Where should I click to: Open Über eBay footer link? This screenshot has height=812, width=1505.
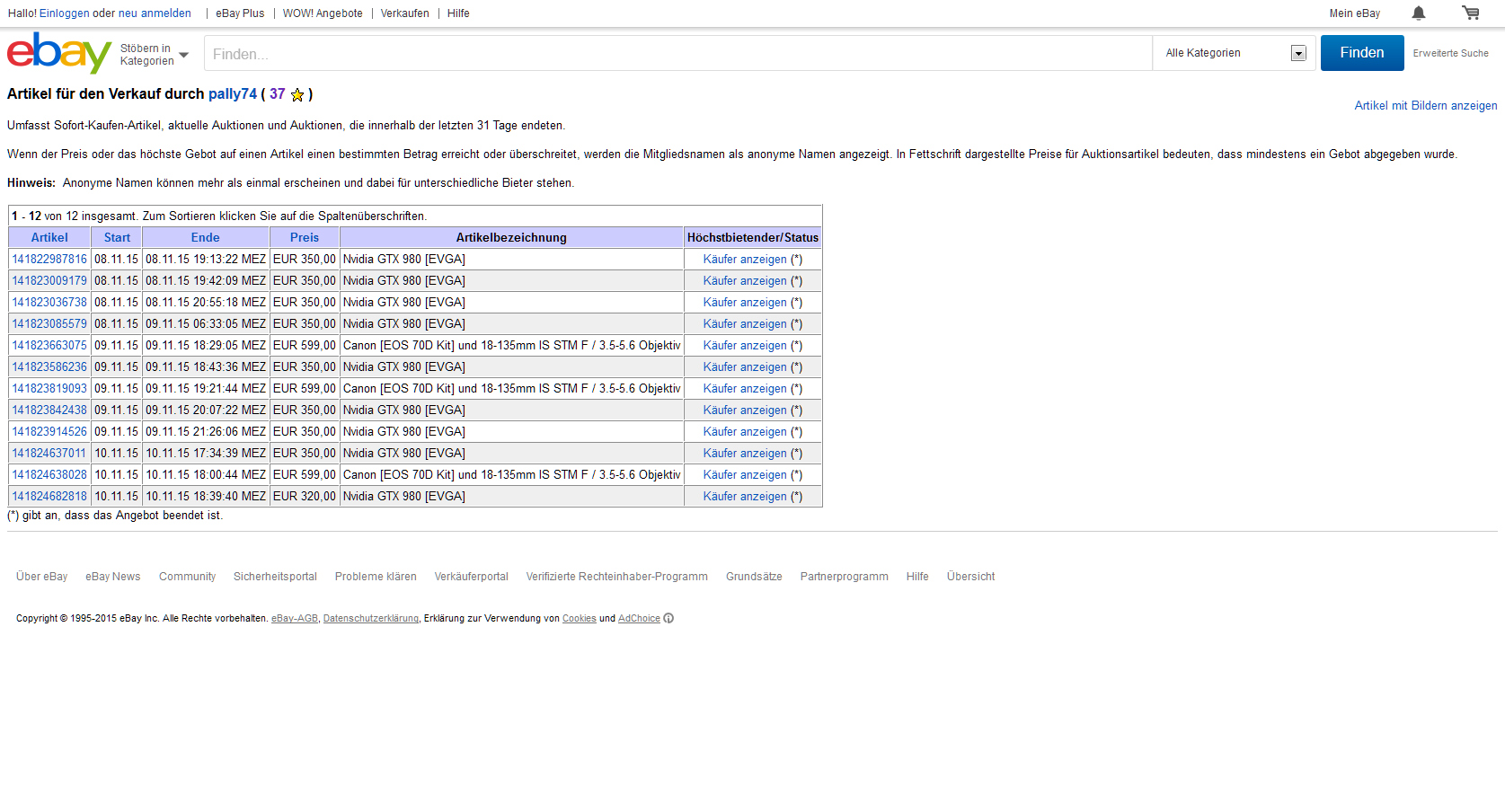point(41,577)
